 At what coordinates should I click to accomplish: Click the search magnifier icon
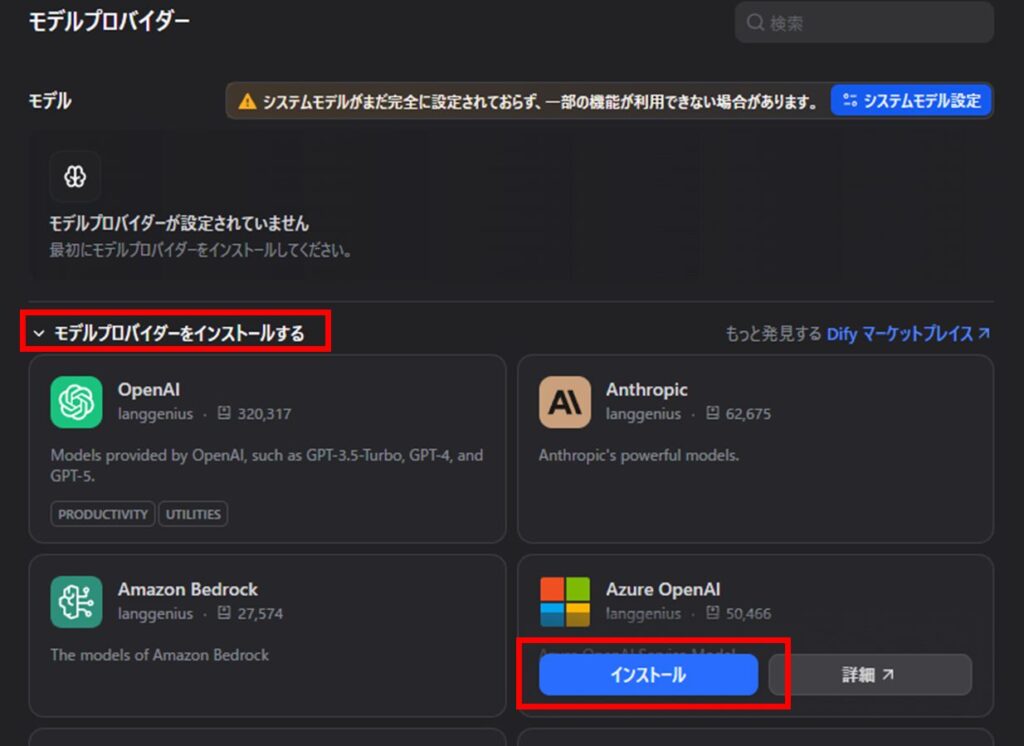click(x=755, y=23)
